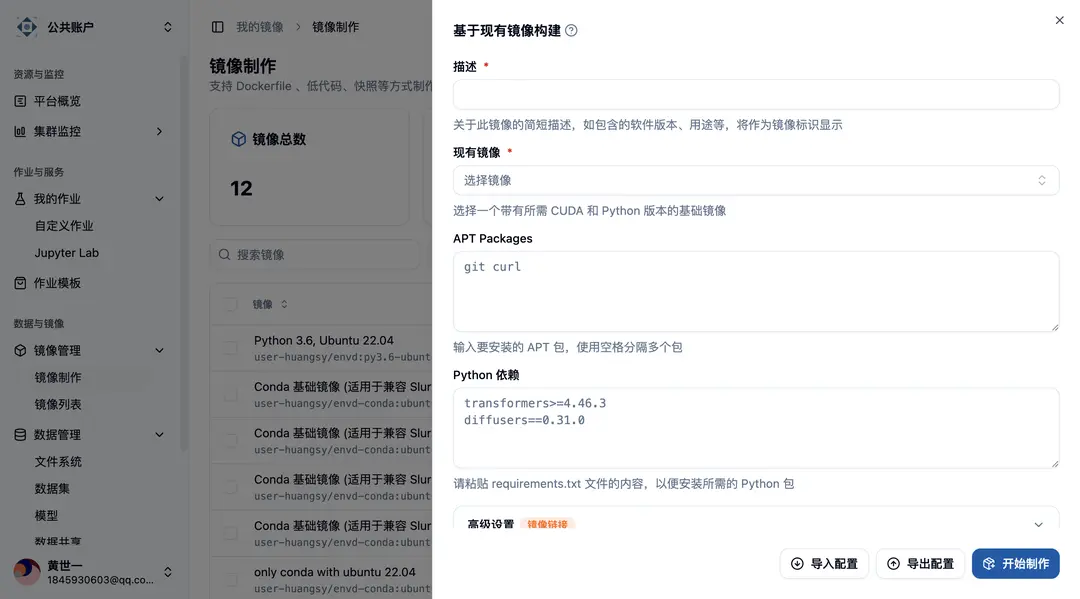
Task: Click the 作业模板 icon in sidebar
Action: pos(20,283)
